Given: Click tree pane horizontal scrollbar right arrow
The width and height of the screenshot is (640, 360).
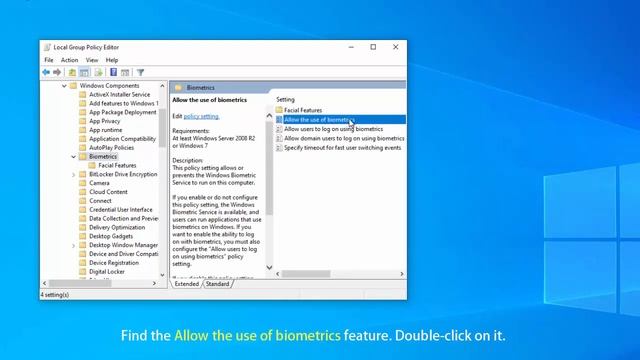Looking at the screenshot, I should [154, 283].
